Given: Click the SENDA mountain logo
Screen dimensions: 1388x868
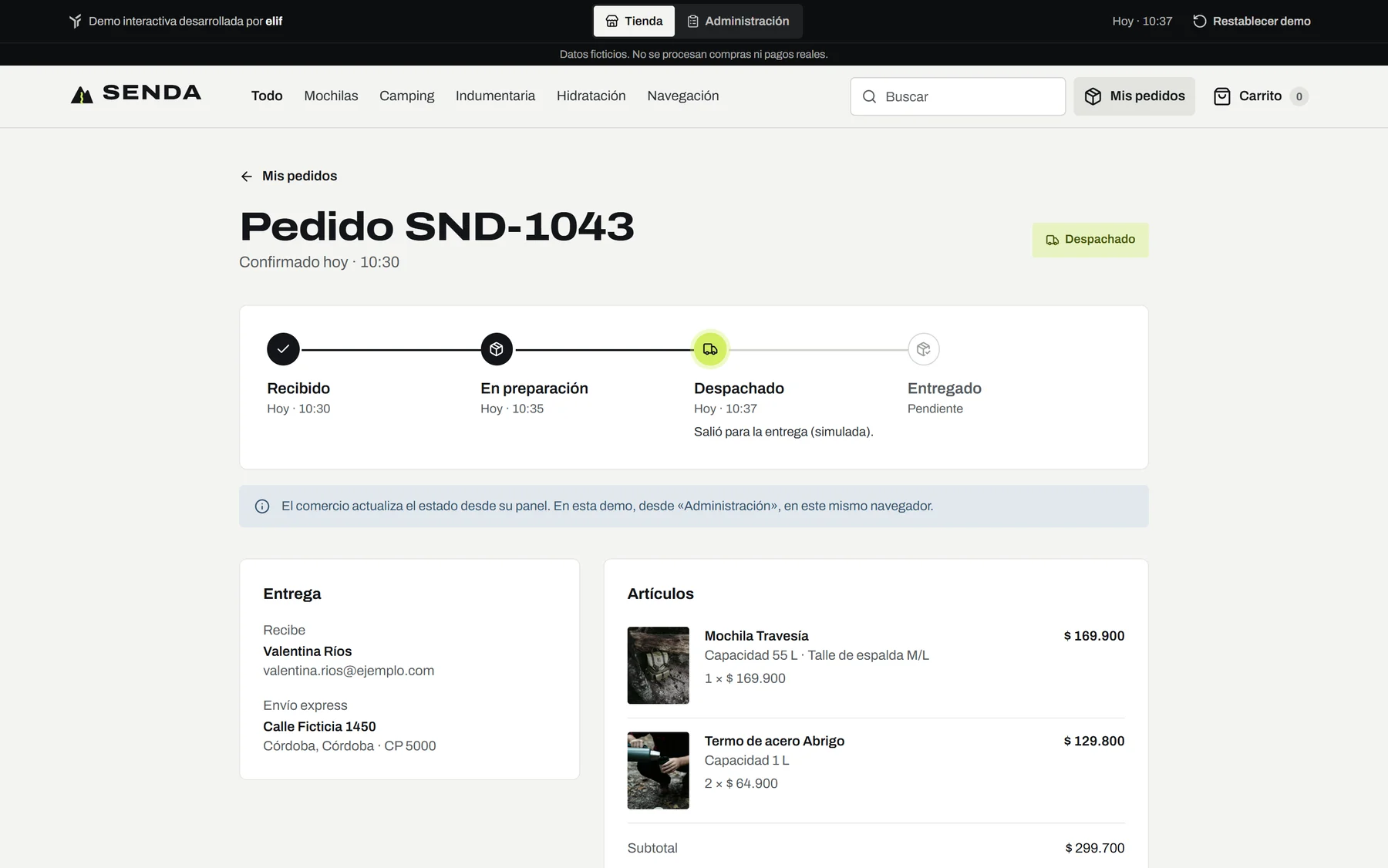Looking at the screenshot, I should point(82,95).
